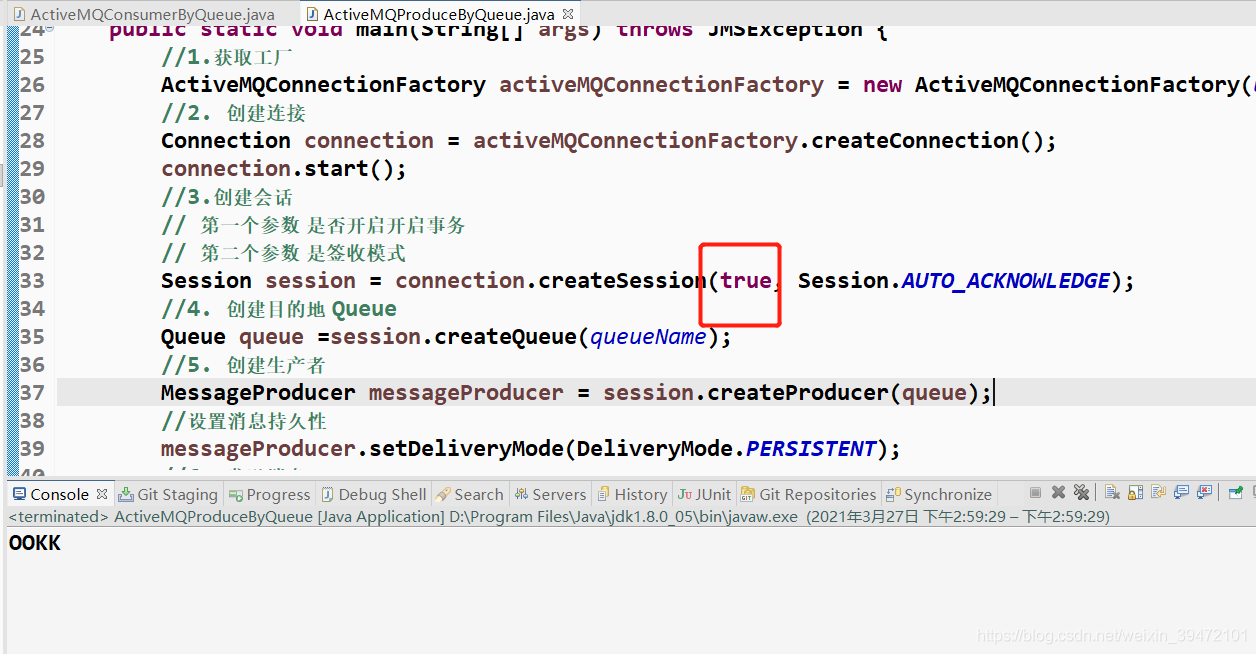Toggle console Scroll Lock icon
The image size is (1256, 654).
(1135, 492)
